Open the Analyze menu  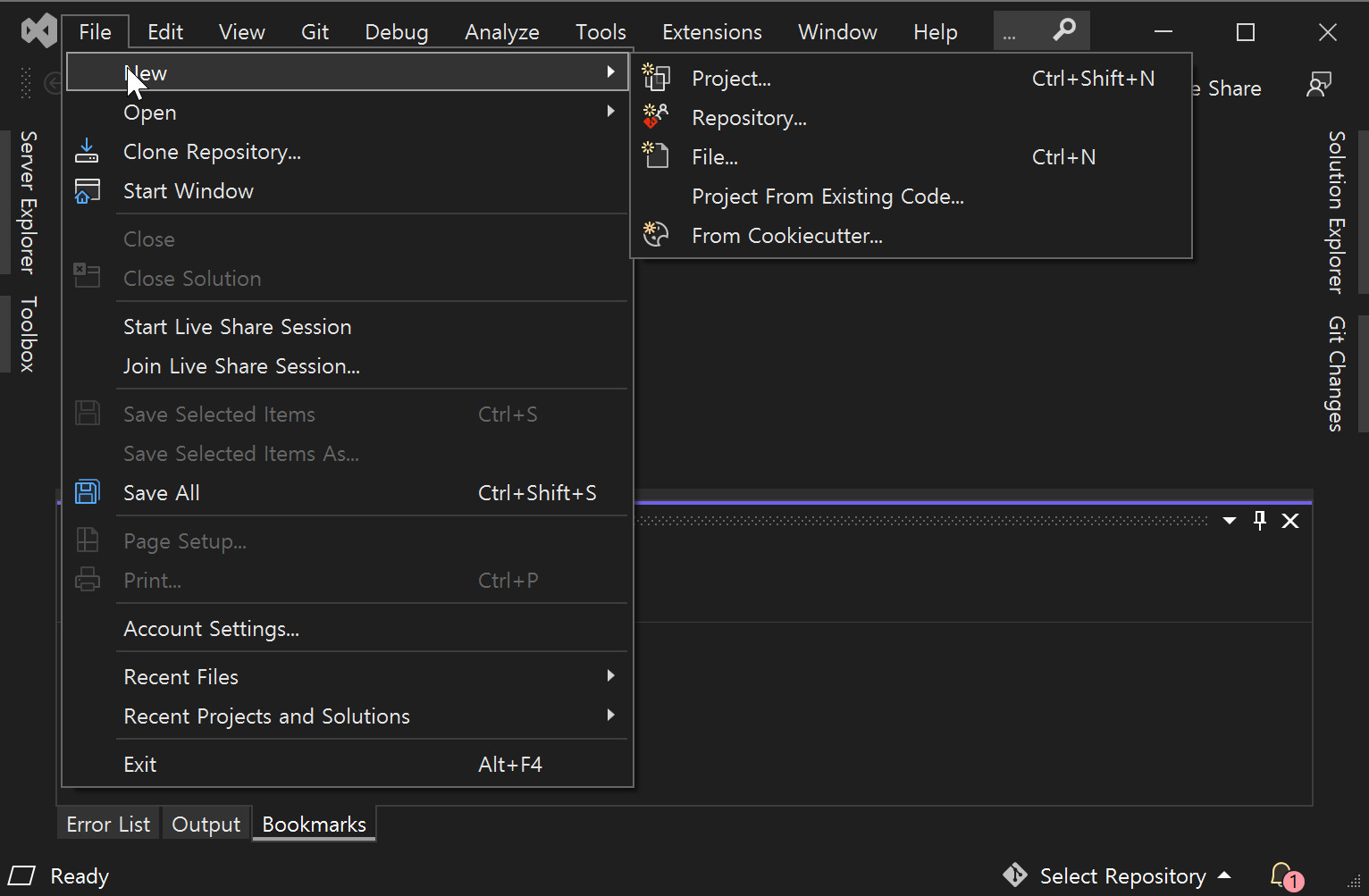[502, 32]
